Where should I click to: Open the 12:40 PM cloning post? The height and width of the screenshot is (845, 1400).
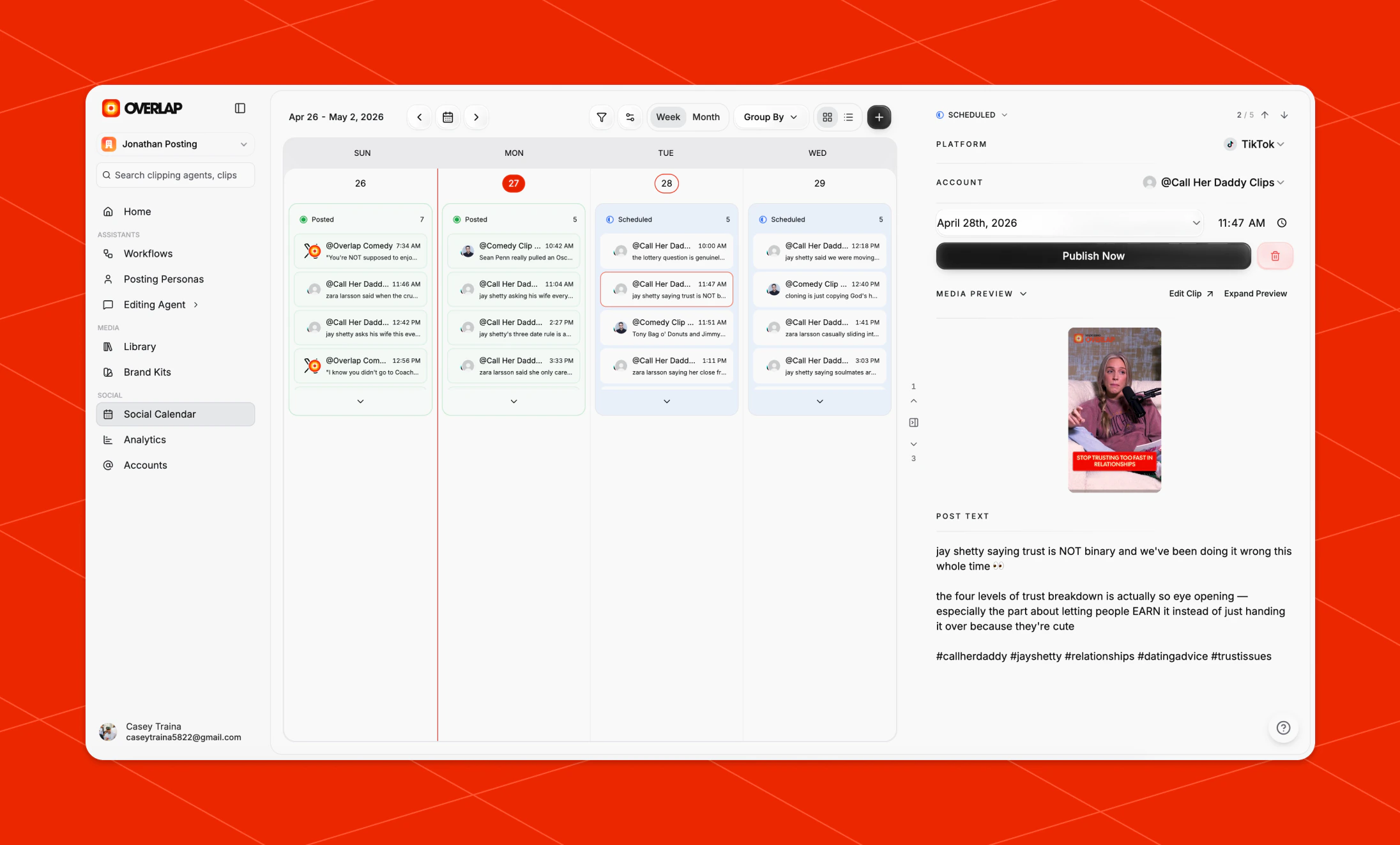pos(819,290)
